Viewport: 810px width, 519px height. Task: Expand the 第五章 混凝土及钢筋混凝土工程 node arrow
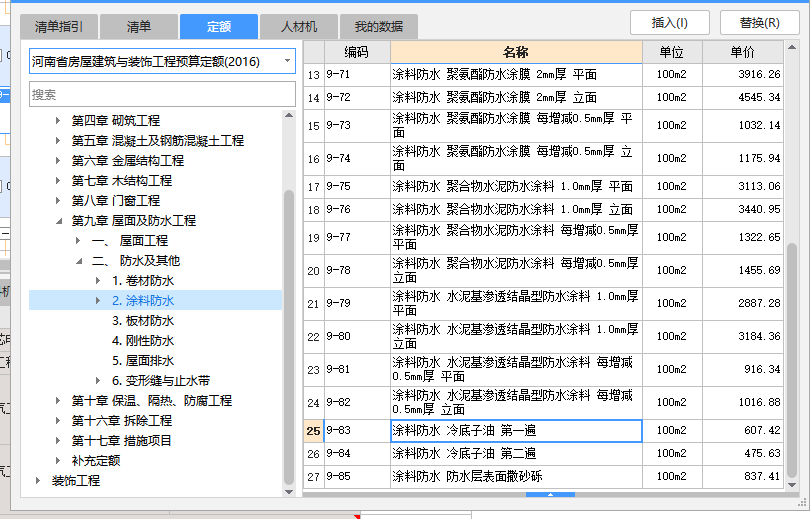pyautogui.click(x=58, y=140)
